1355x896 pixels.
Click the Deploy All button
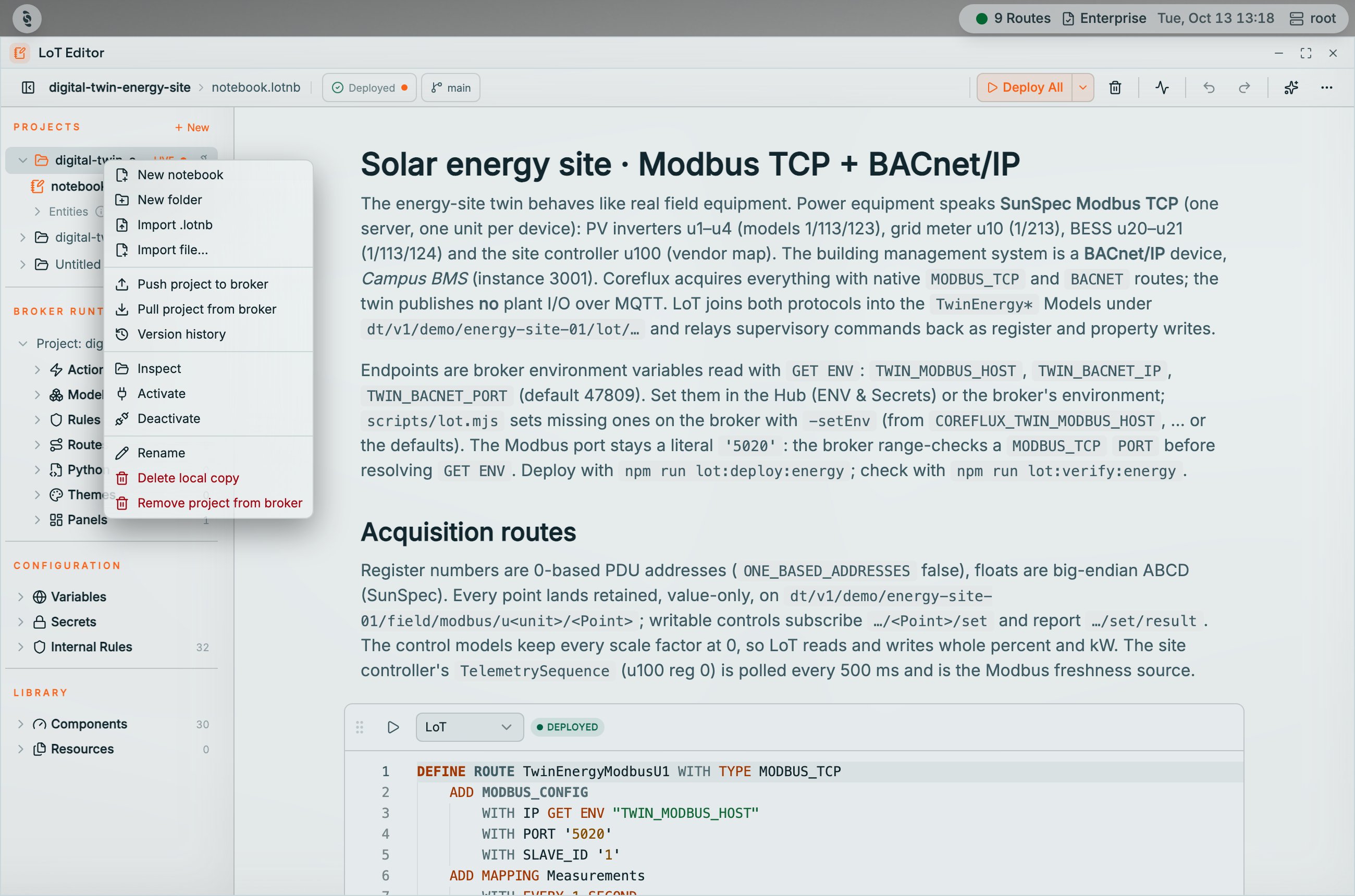click(1025, 88)
